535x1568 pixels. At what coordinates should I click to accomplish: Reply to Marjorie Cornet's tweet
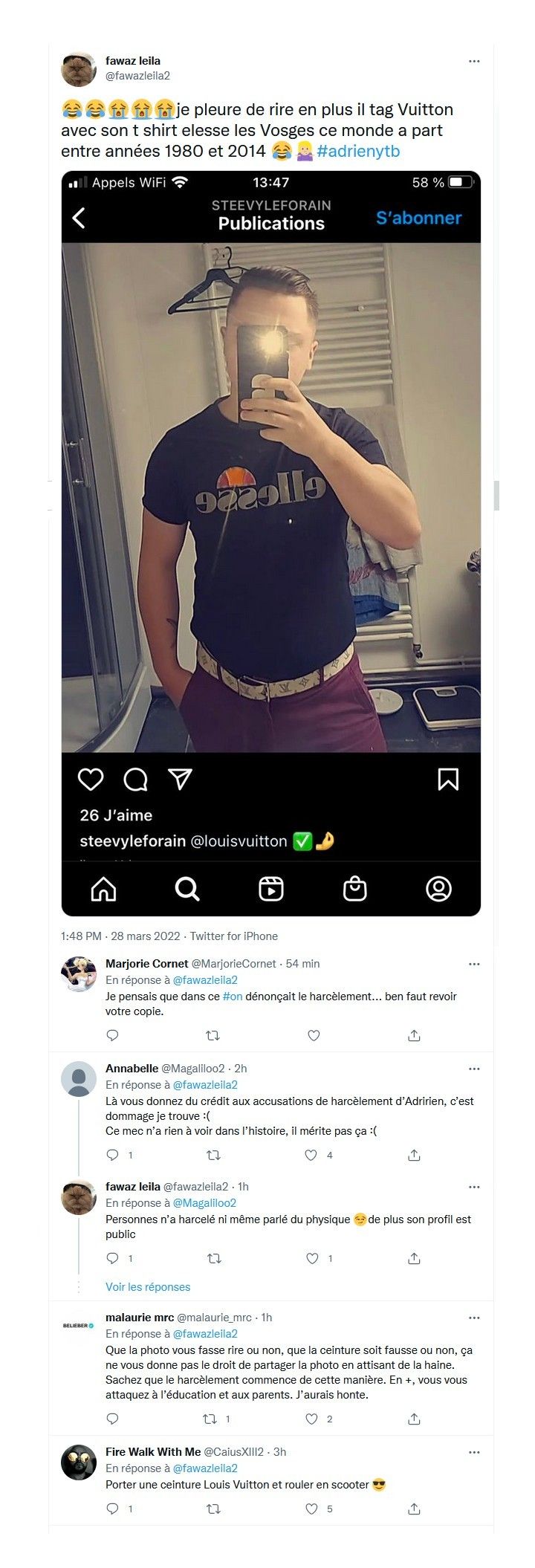click(113, 1035)
